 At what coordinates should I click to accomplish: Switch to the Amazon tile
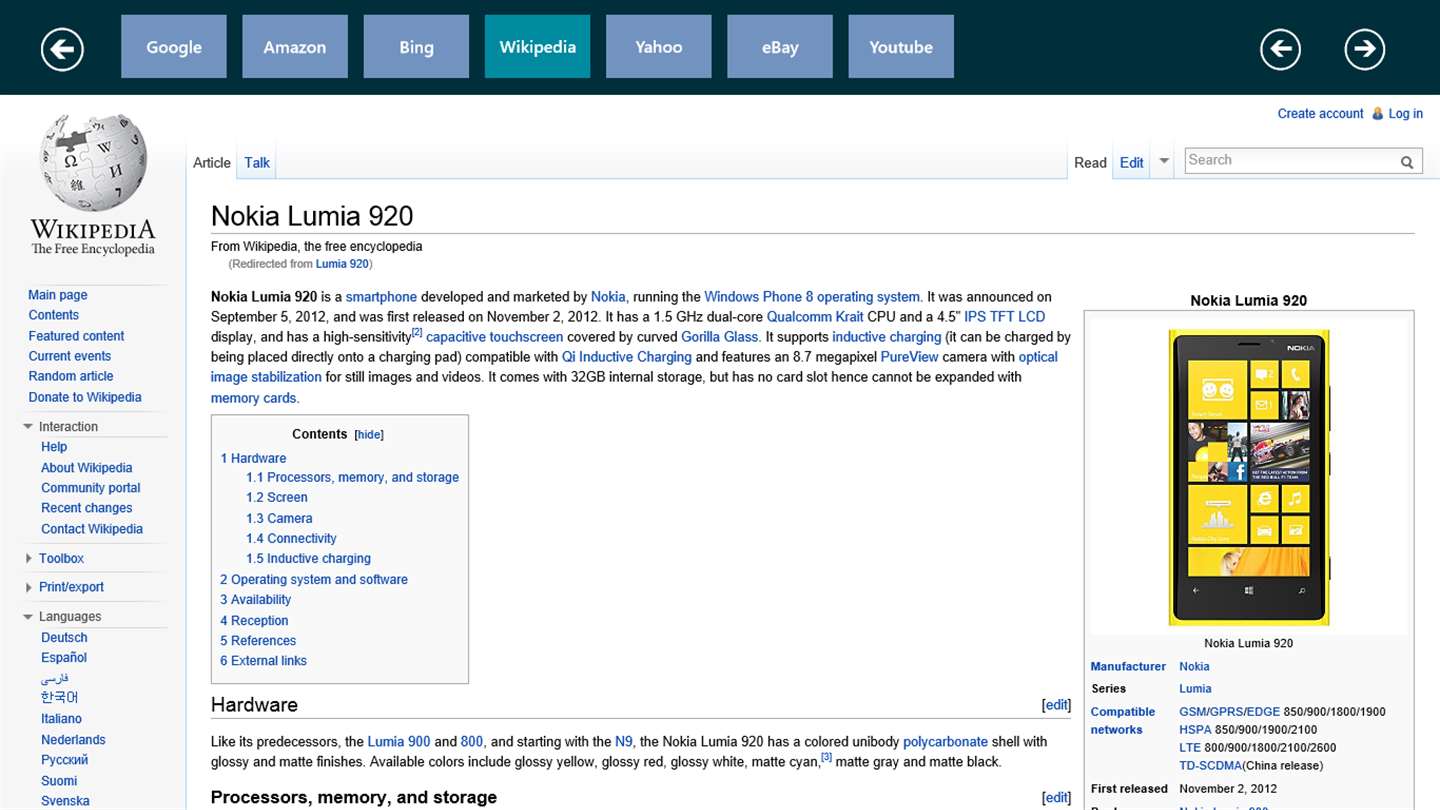tap(295, 47)
